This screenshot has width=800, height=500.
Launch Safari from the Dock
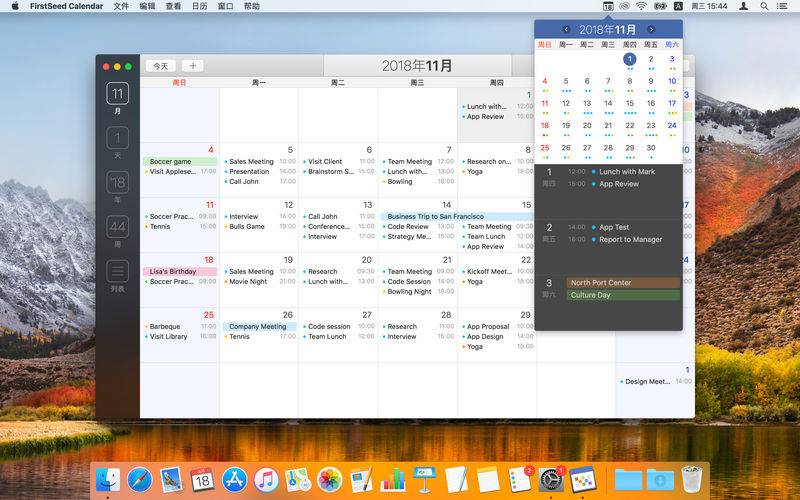[x=140, y=479]
